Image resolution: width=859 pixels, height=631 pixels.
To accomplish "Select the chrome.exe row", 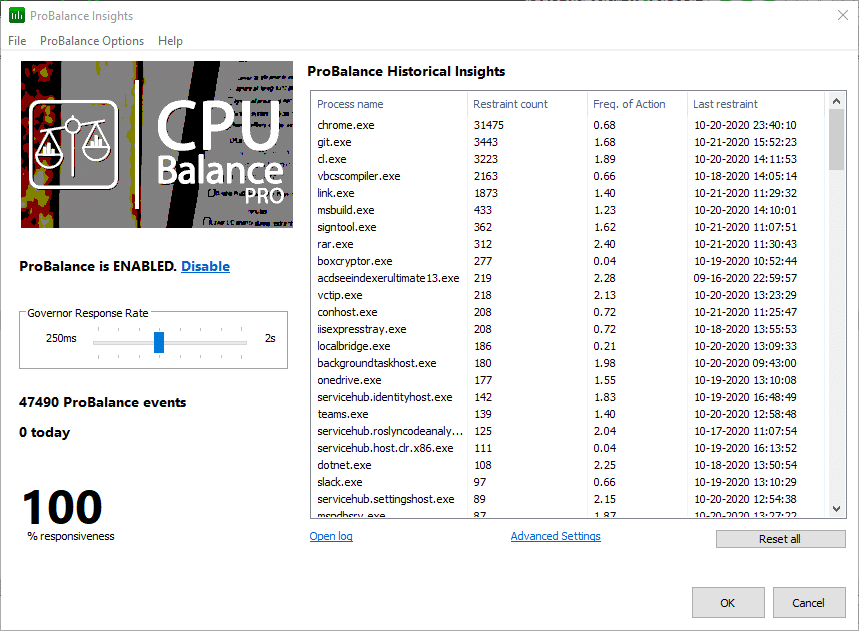I will coord(570,125).
